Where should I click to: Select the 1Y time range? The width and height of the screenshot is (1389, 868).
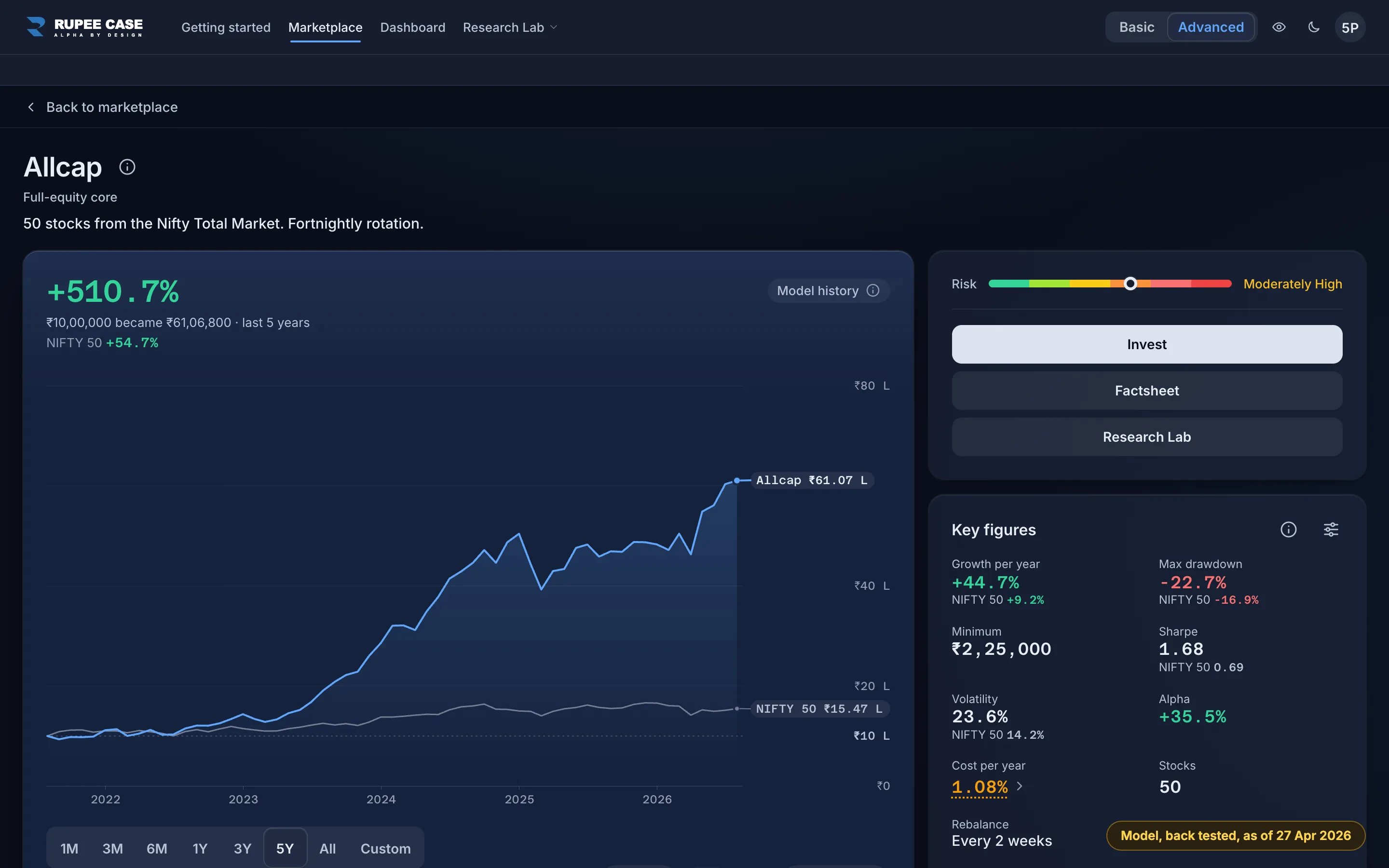(x=200, y=848)
